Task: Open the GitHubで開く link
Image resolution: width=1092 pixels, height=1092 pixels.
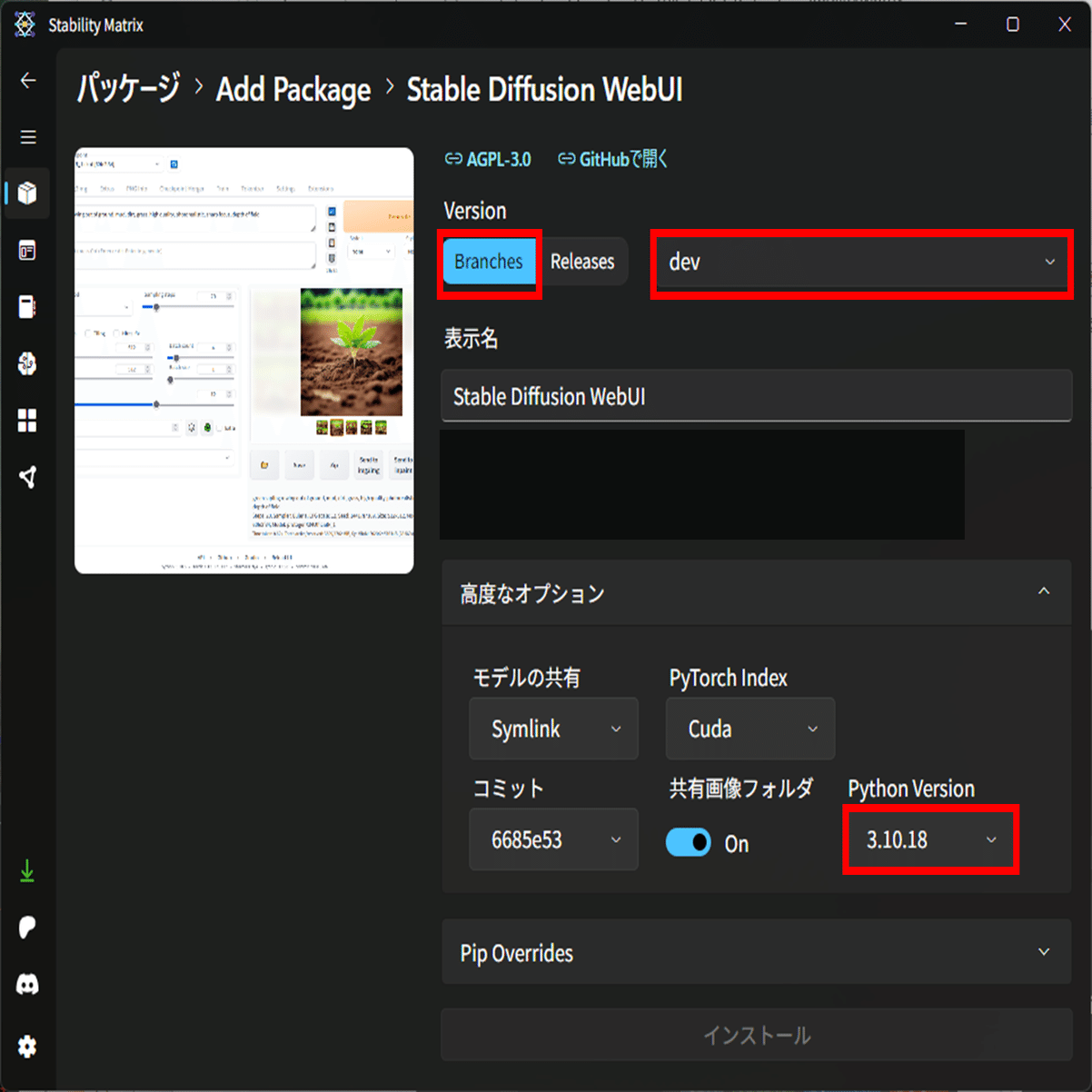Action: 613,159
